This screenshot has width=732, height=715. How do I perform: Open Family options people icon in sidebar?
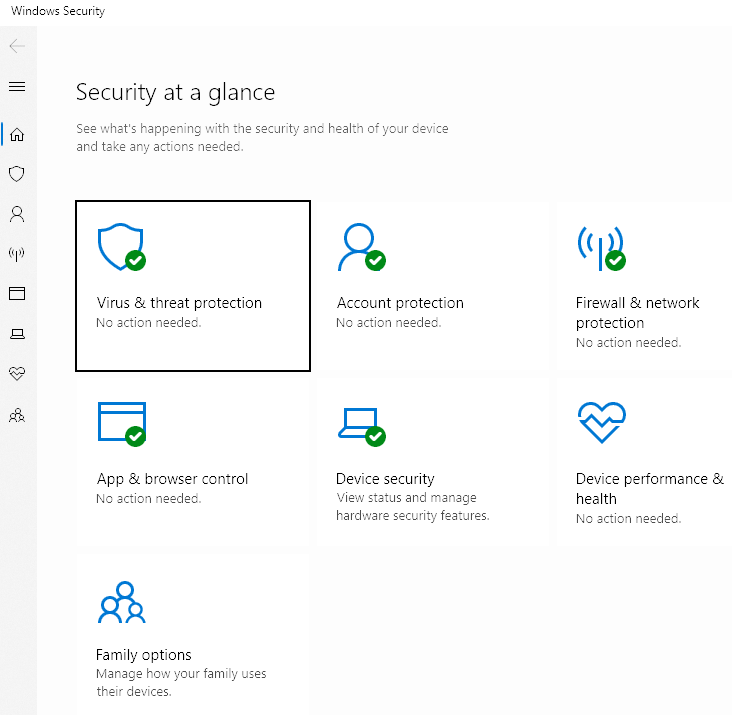(17, 415)
